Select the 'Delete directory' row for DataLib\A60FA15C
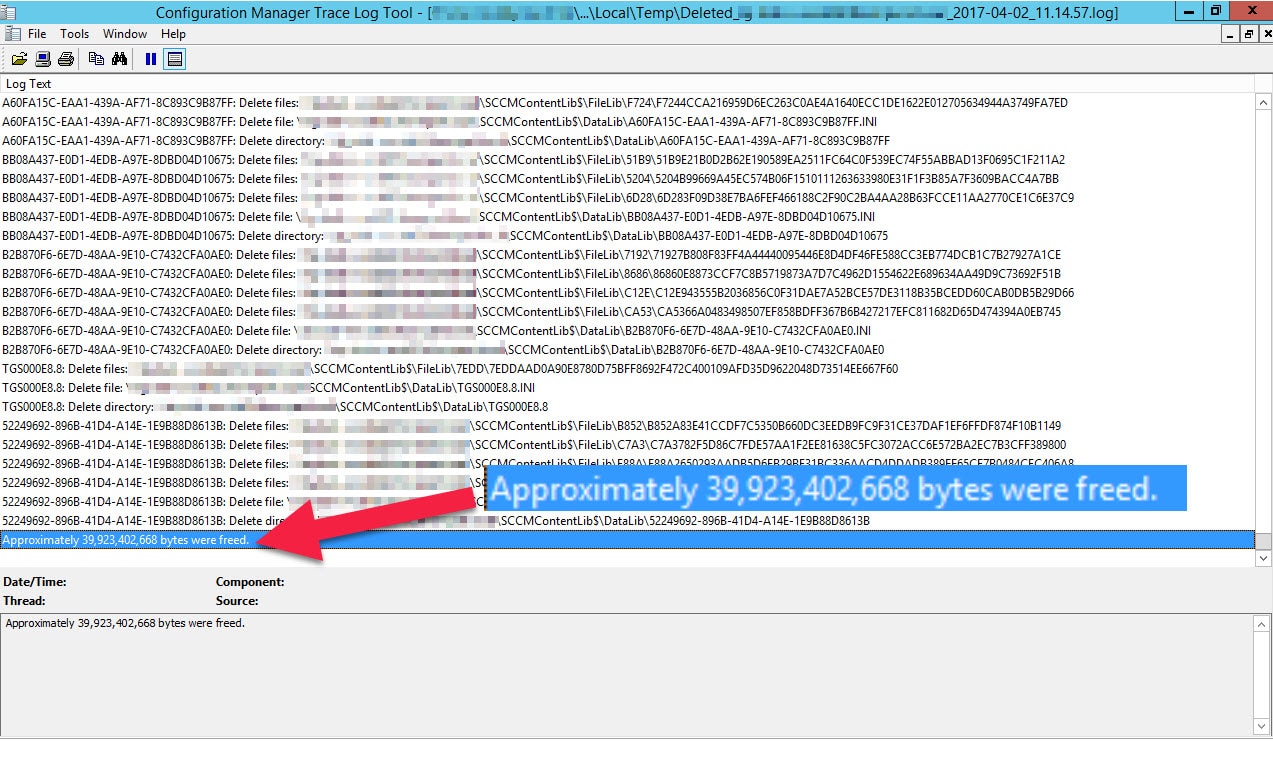The image size is (1273, 760). pyautogui.click(x=627, y=141)
